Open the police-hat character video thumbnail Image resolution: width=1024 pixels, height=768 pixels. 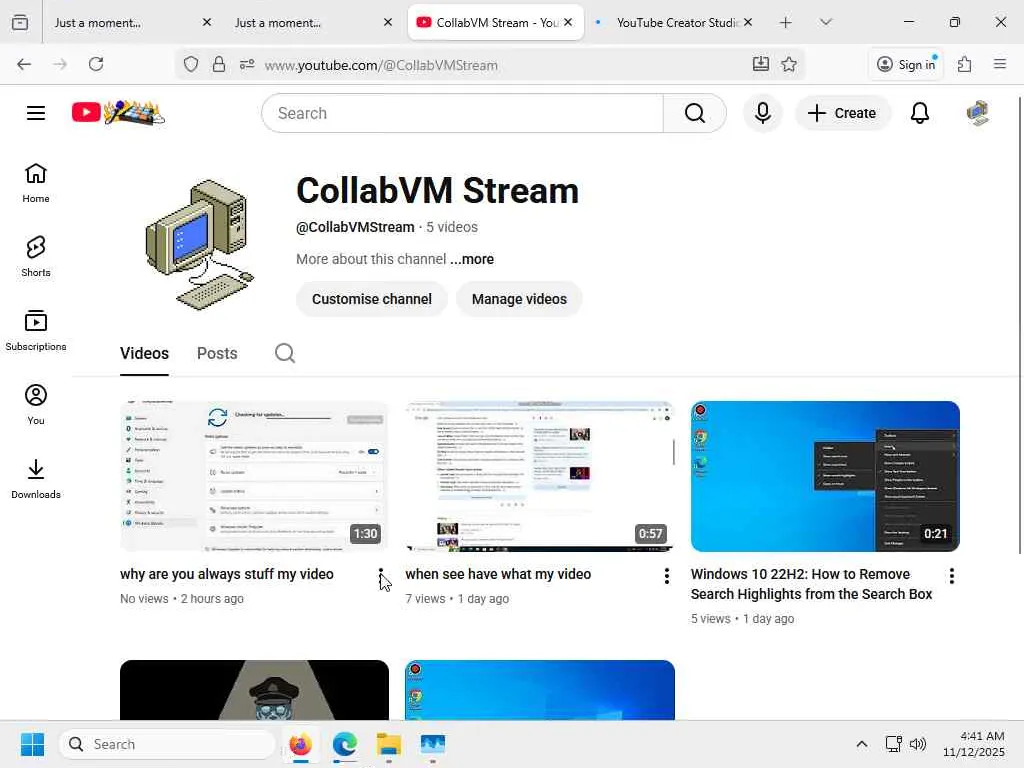tap(254, 690)
